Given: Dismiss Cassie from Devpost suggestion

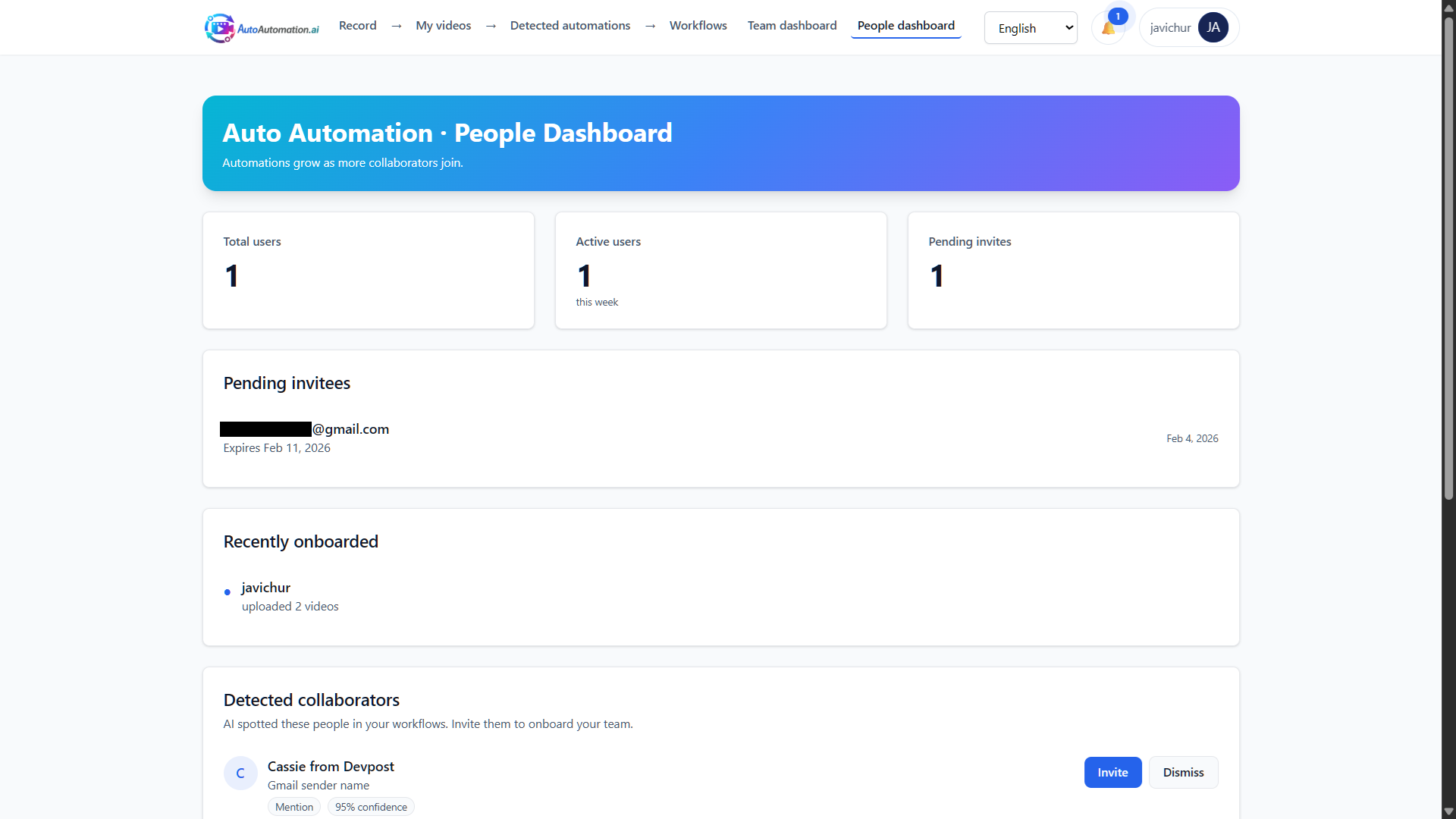Looking at the screenshot, I should tap(1182, 772).
